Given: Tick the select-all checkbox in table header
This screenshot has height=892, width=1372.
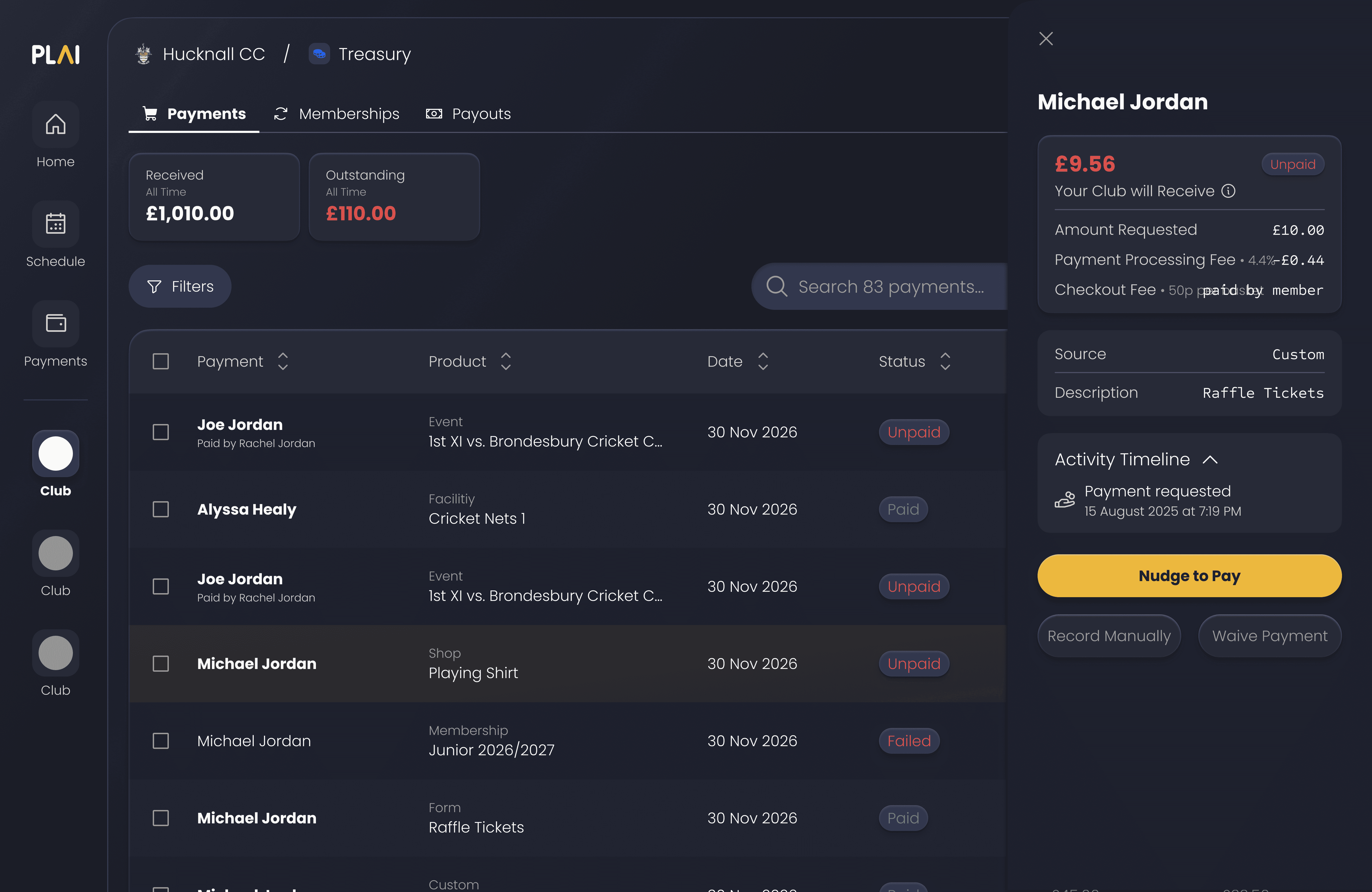Looking at the screenshot, I should click(161, 362).
